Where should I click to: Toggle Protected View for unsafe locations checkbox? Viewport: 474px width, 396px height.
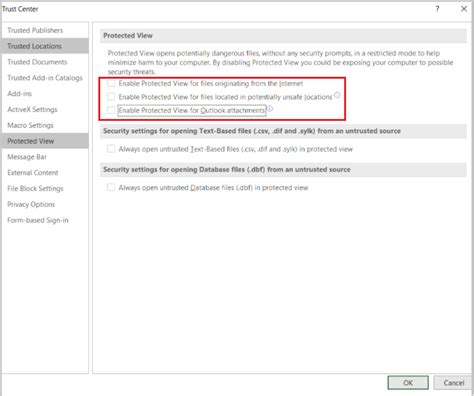[x=111, y=97]
